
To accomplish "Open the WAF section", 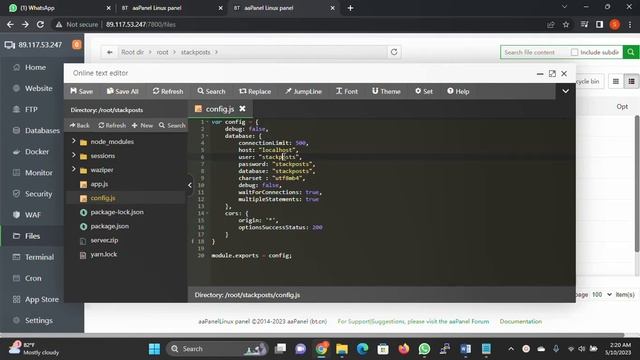I will 32,215.
